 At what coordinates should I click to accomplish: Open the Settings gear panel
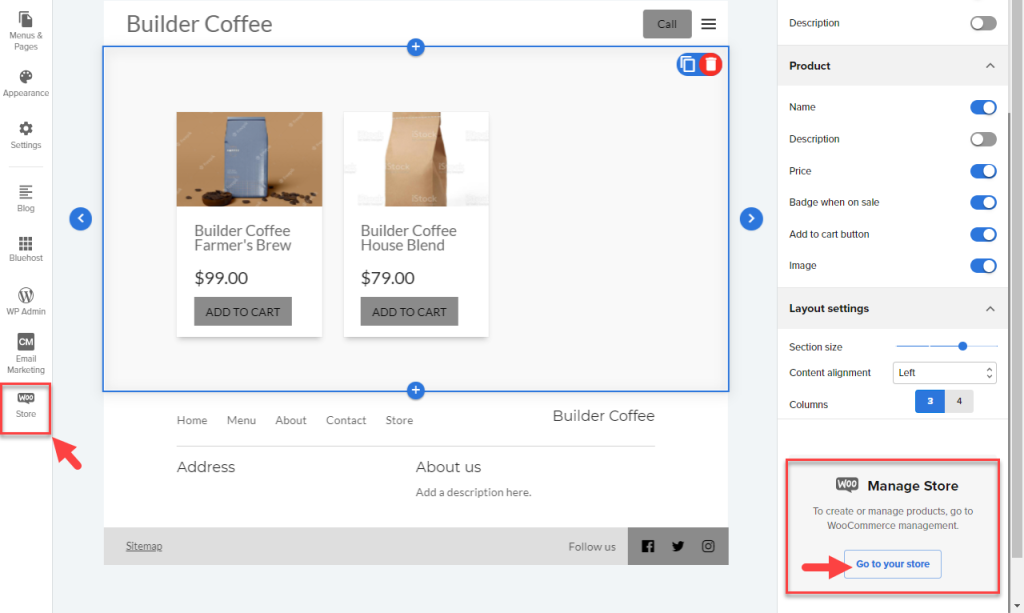tap(25, 135)
